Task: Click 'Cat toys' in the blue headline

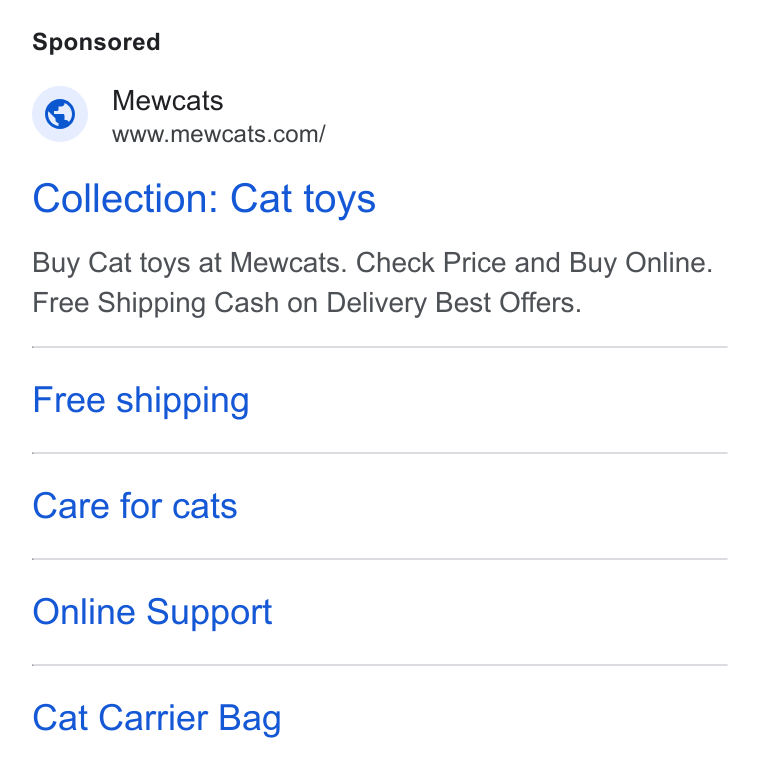Action: point(303,199)
